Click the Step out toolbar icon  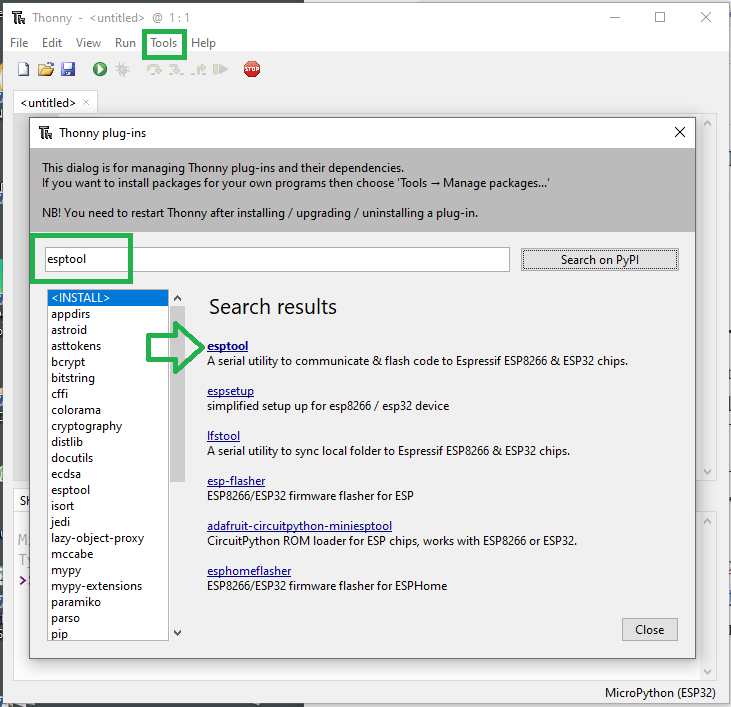point(199,69)
